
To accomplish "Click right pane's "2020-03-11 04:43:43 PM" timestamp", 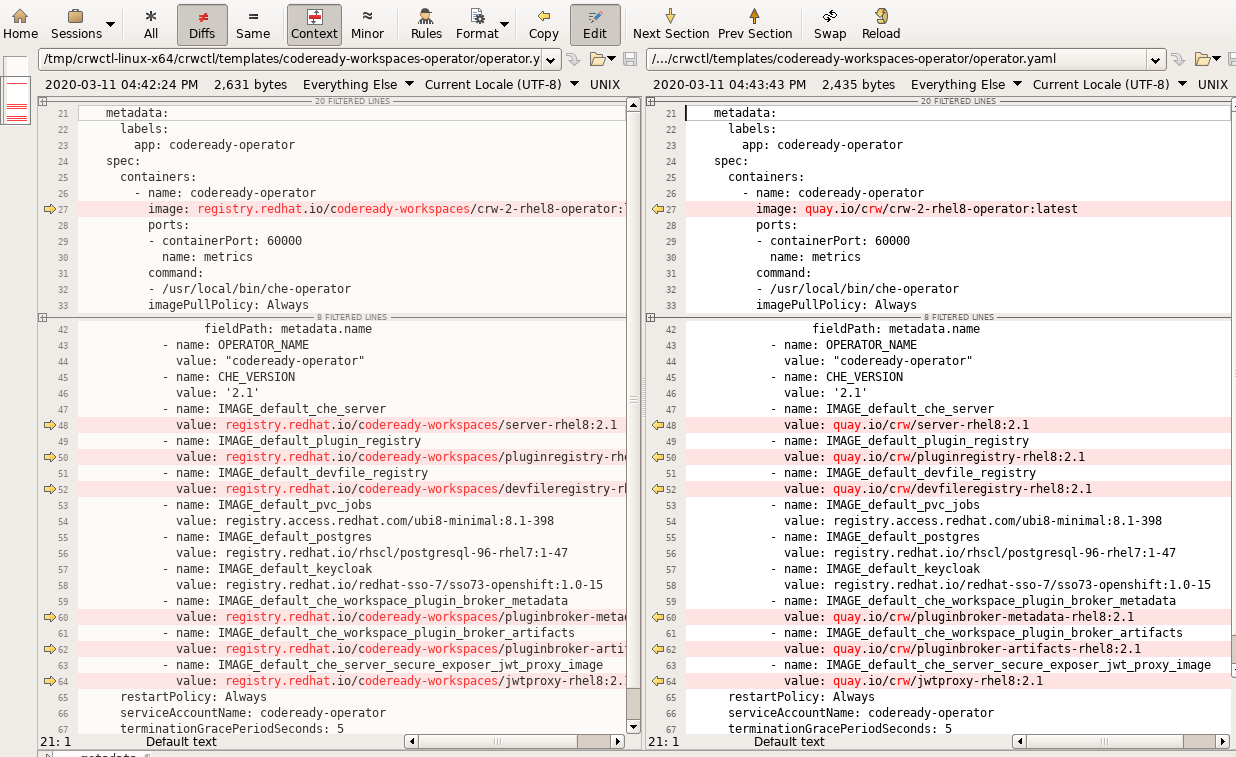I will point(729,85).
